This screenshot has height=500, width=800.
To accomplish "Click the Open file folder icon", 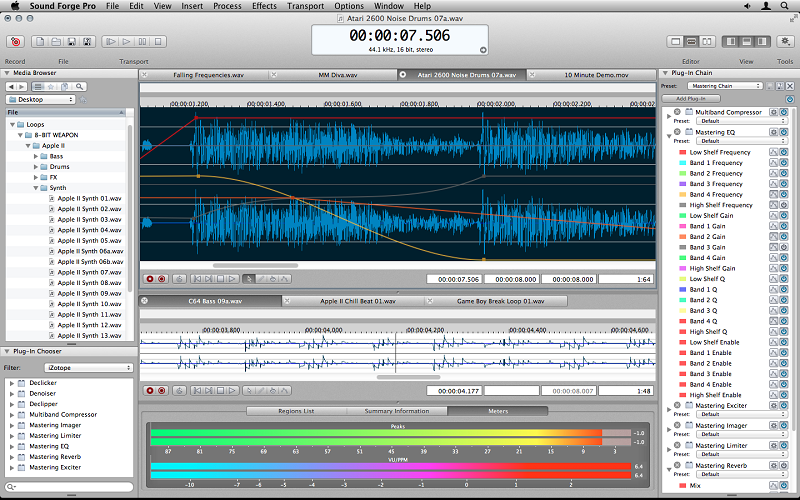I will (x=56, y=41).
